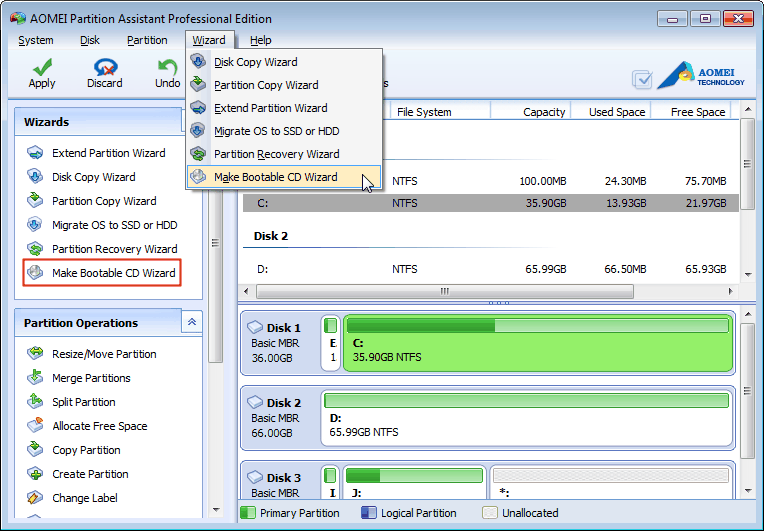Click the Create Partition icon
The height and width of the screenshot is (531, 764).
(35, 474)
